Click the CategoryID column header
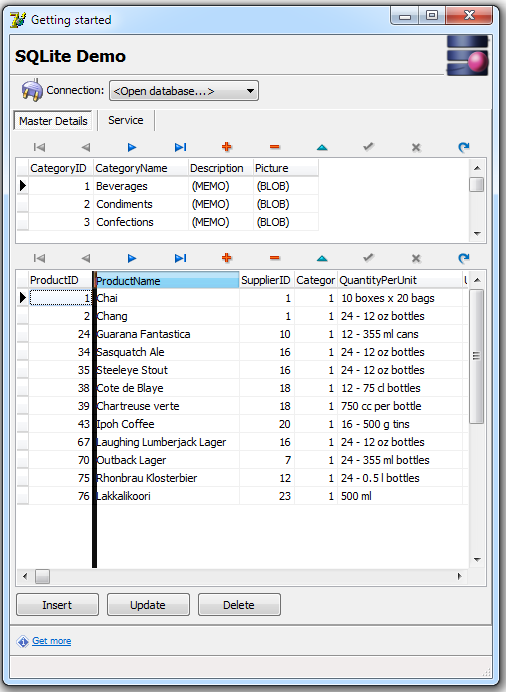506x692 pixels. 61,168
